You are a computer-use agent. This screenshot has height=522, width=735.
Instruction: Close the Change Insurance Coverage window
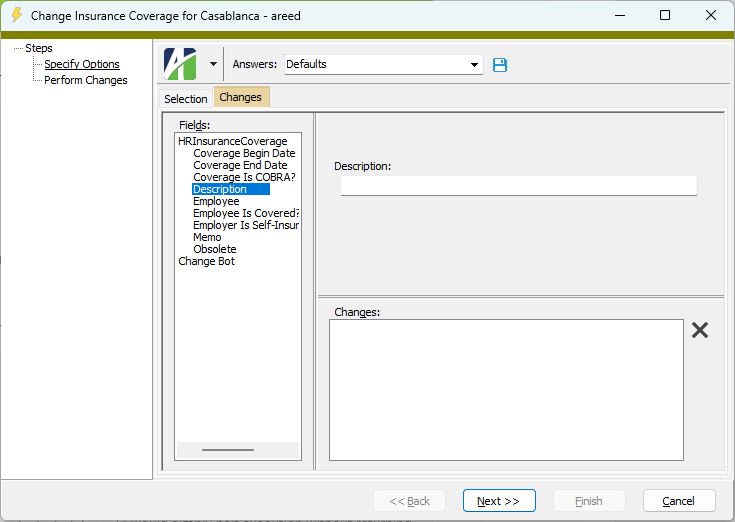click(x=711, y=15)
